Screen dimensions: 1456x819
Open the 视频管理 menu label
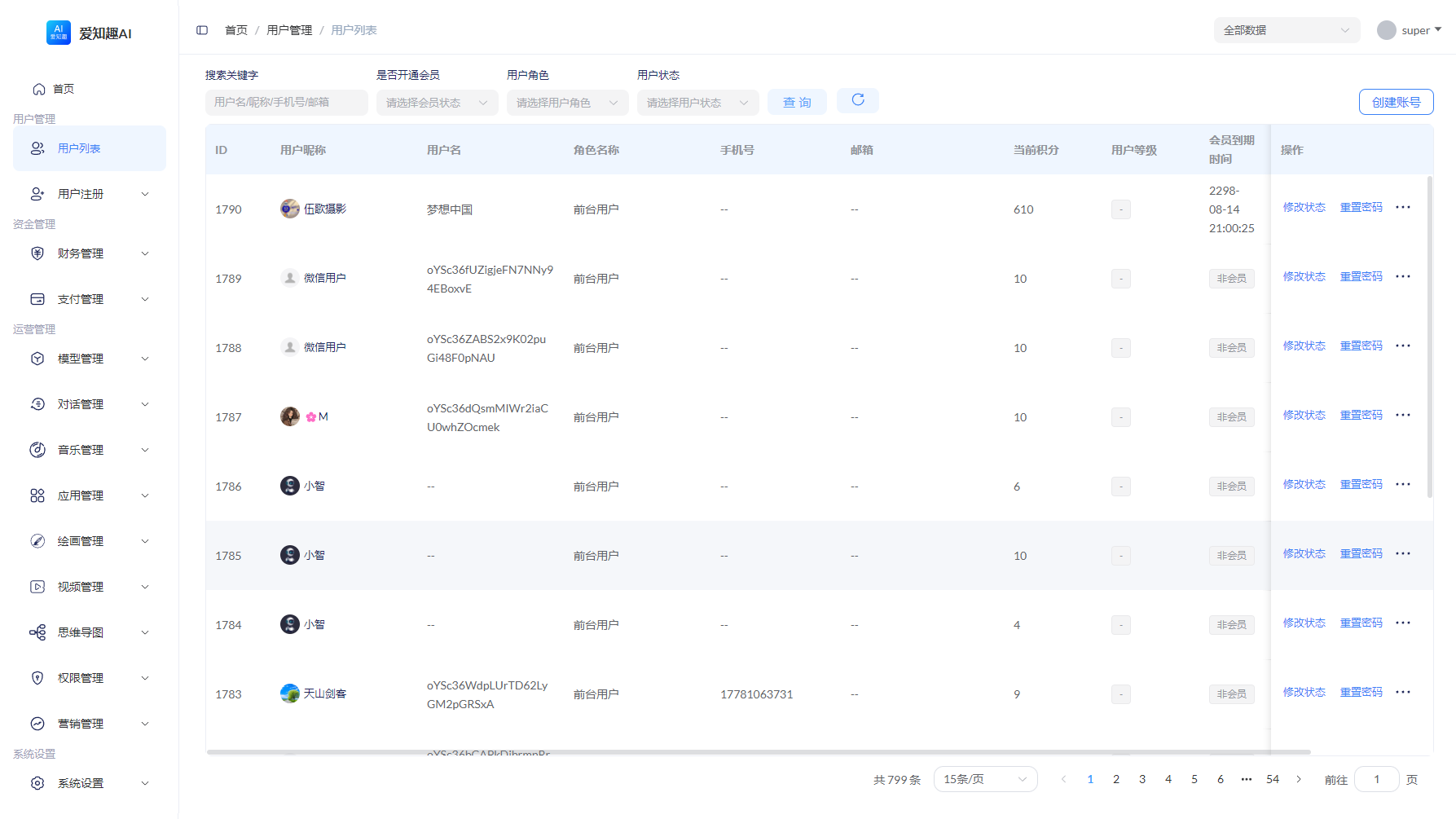coord(81,587)
